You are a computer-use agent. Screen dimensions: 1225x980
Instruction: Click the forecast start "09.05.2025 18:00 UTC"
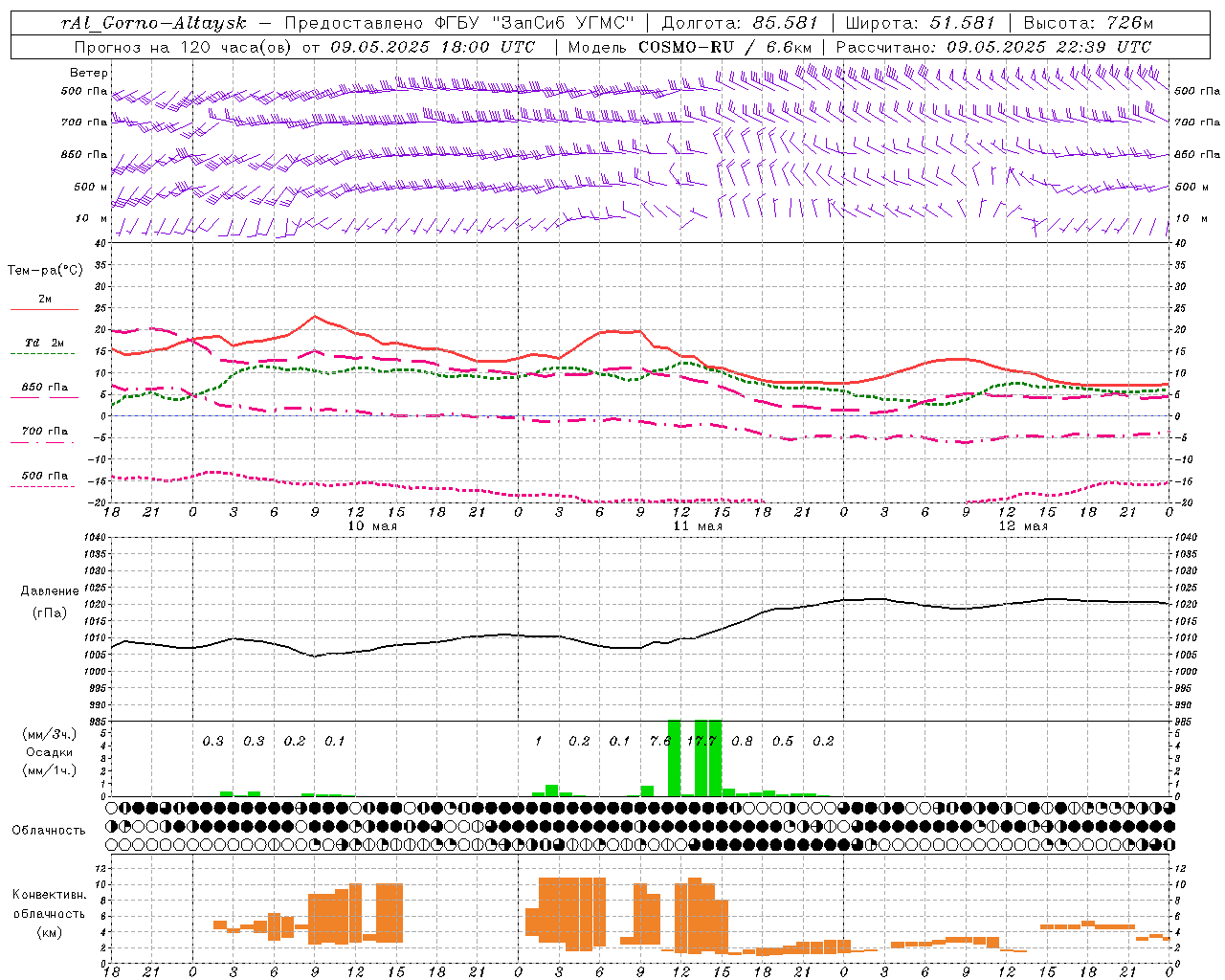tap(433, 46)
